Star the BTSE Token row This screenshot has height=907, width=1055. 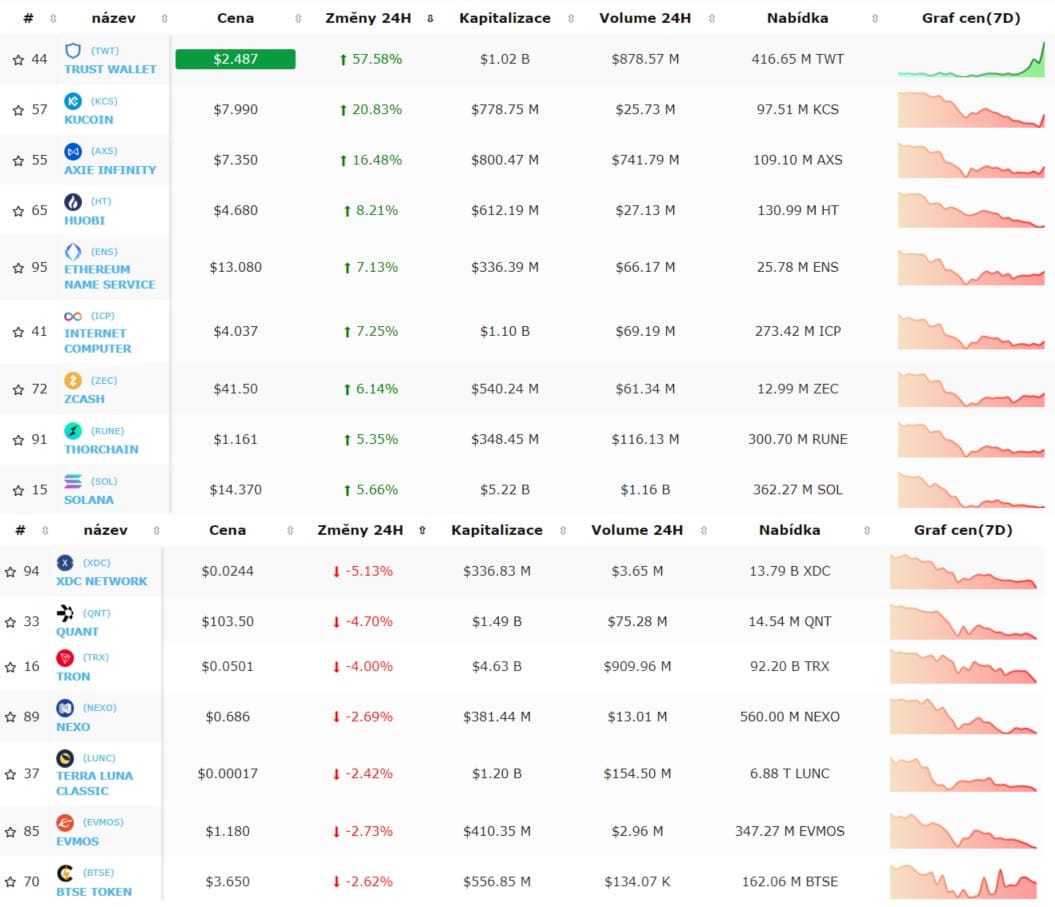[10, 882]
